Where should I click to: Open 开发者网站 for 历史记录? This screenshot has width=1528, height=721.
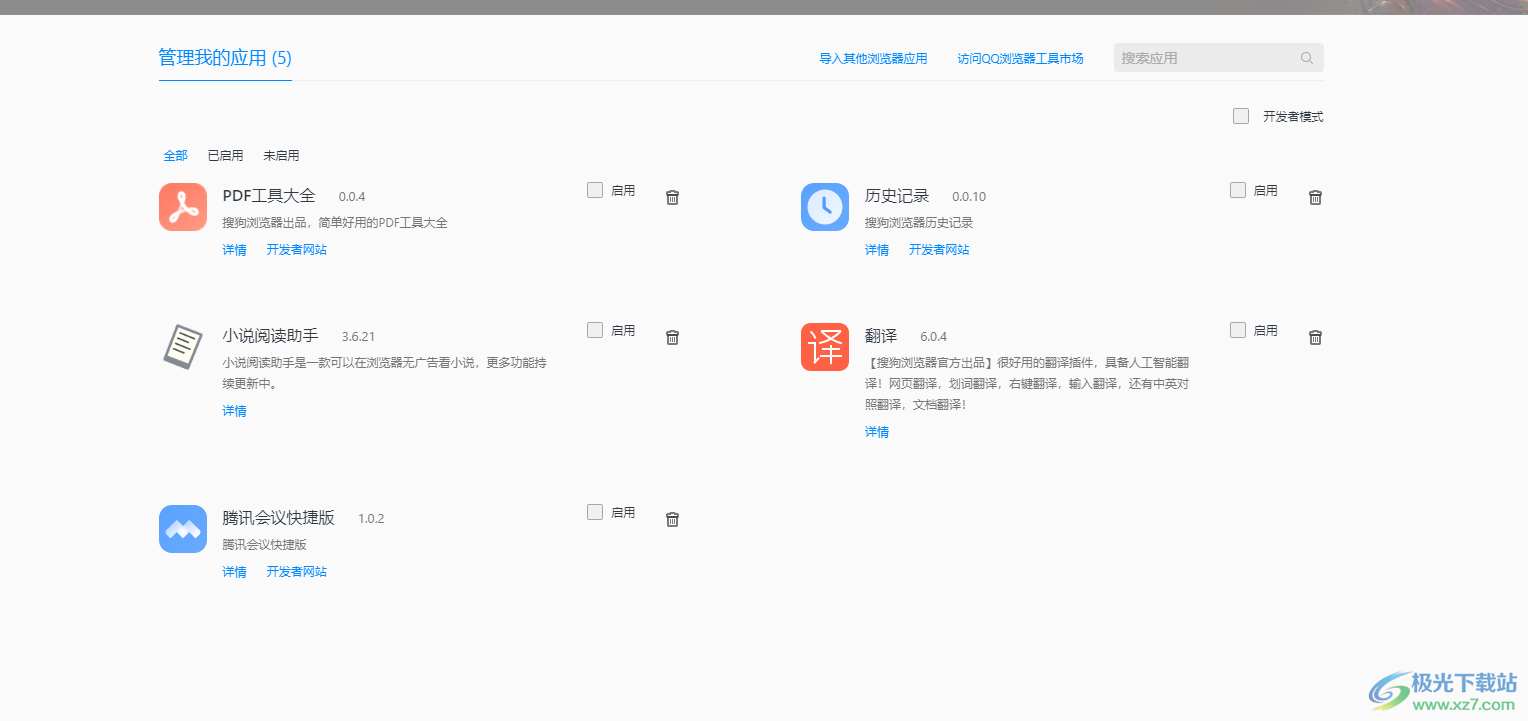(939, 250)
